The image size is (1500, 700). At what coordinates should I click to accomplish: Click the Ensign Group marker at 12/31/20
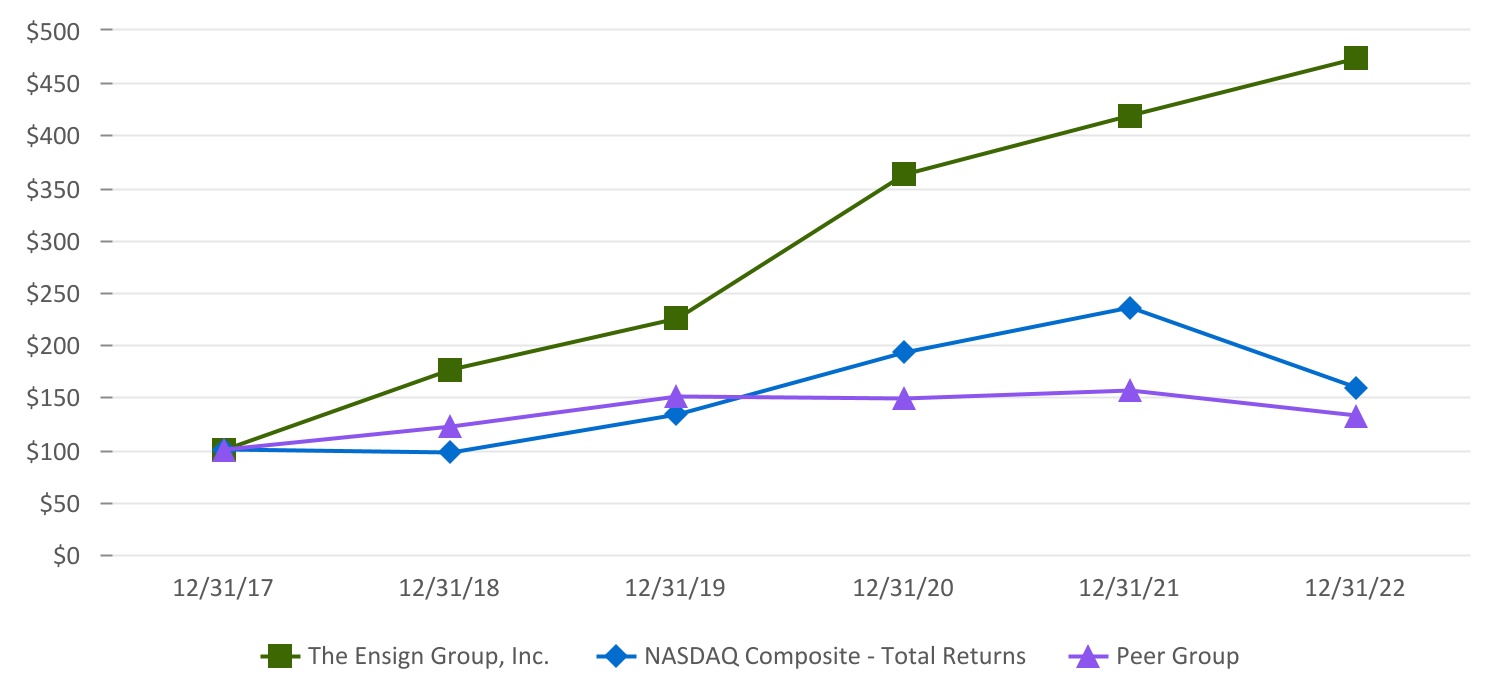[x=904, y=175]
